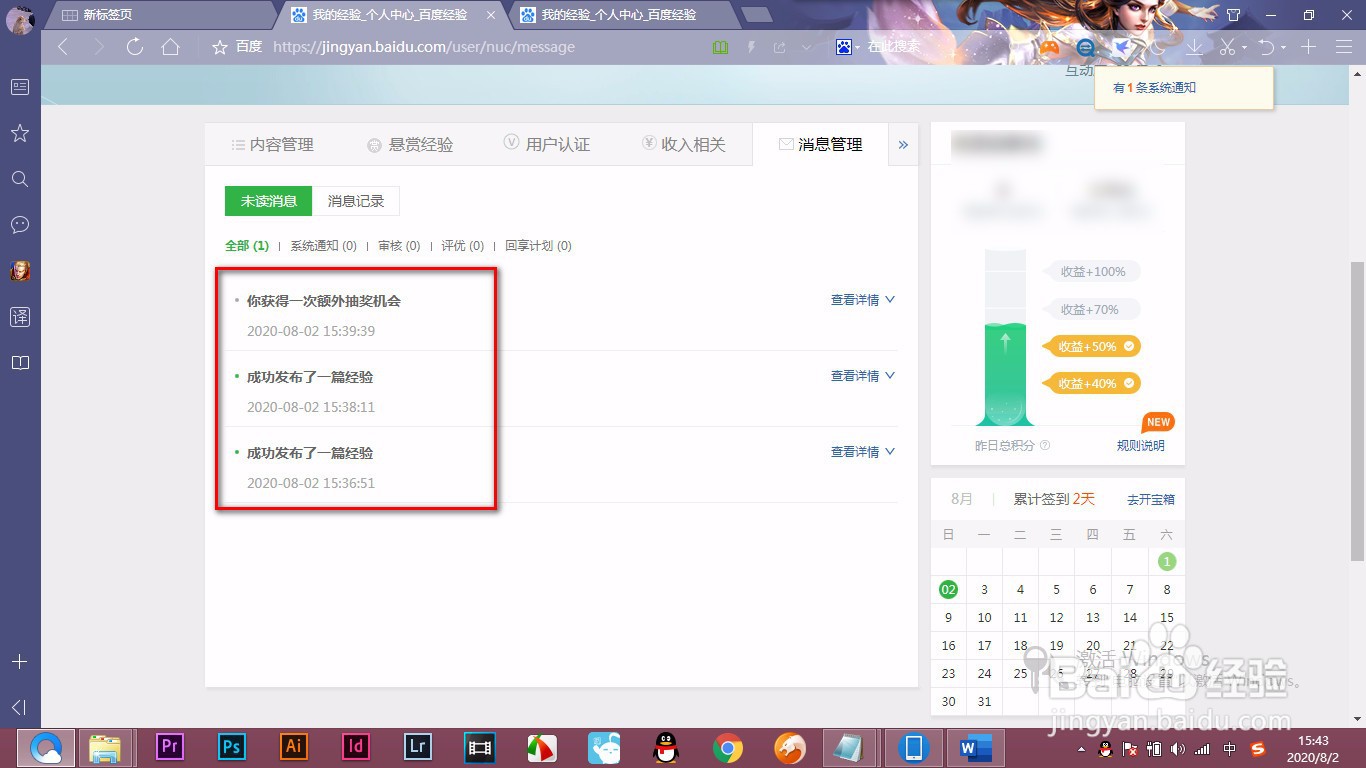Click the 去开宝箱 link in calendar panel
Image resolution: width=1366 pixels, height=768 pixels.
pyautogui.click(x=1150, y=499)
